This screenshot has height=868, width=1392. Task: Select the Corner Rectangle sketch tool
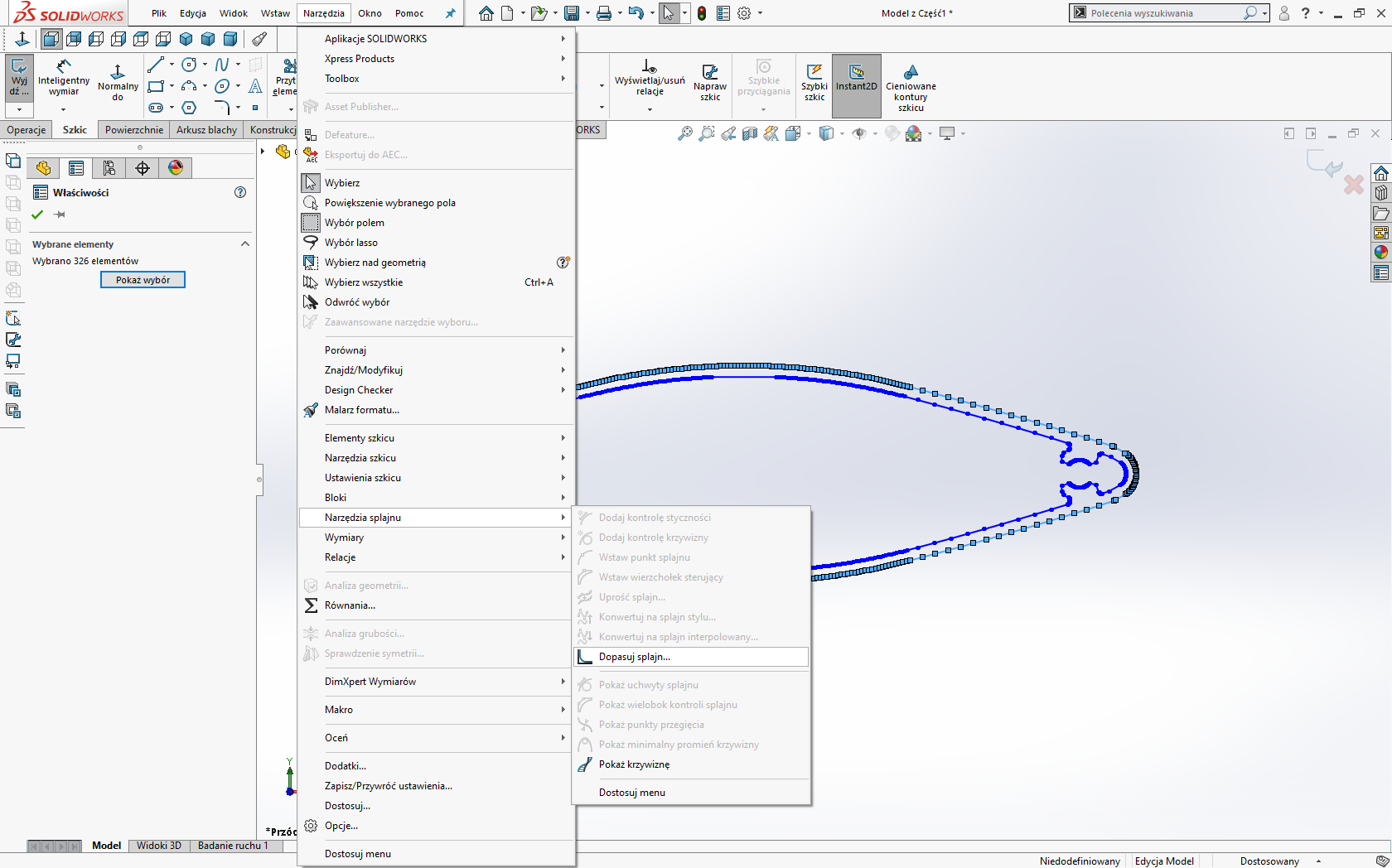[x=156, y=86]
